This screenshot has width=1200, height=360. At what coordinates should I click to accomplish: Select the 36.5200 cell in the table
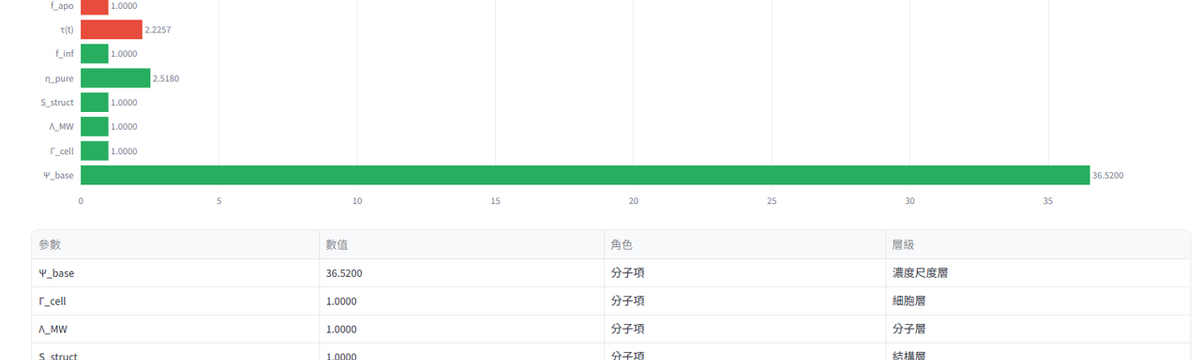[461, 273]
